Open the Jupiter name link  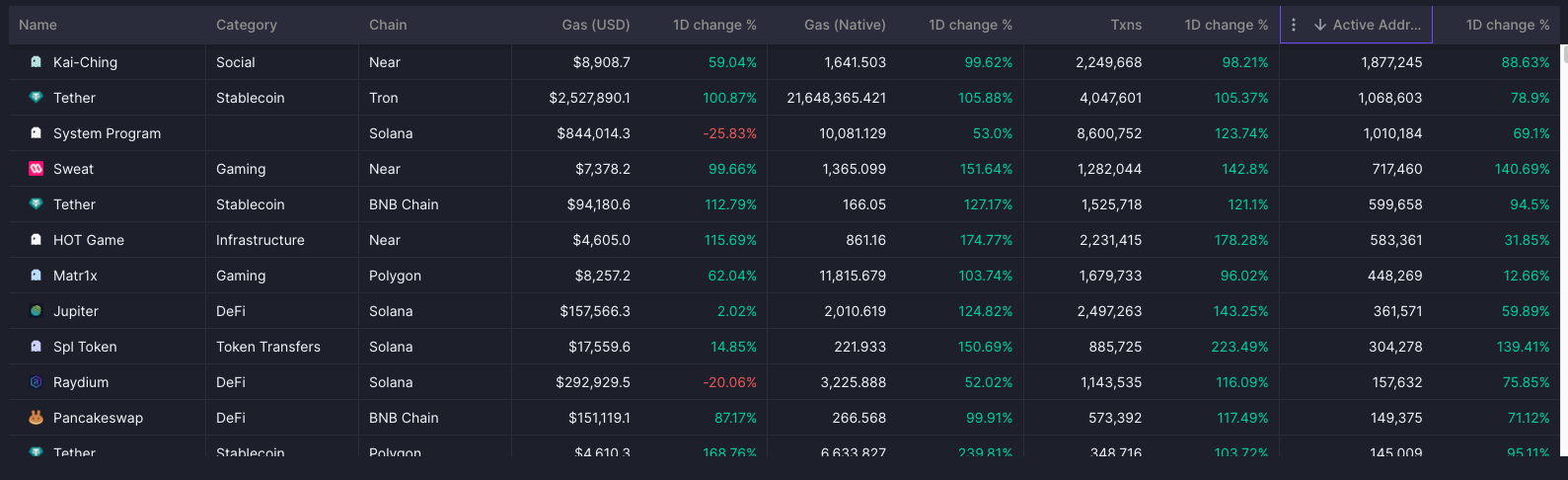point(76,311)
